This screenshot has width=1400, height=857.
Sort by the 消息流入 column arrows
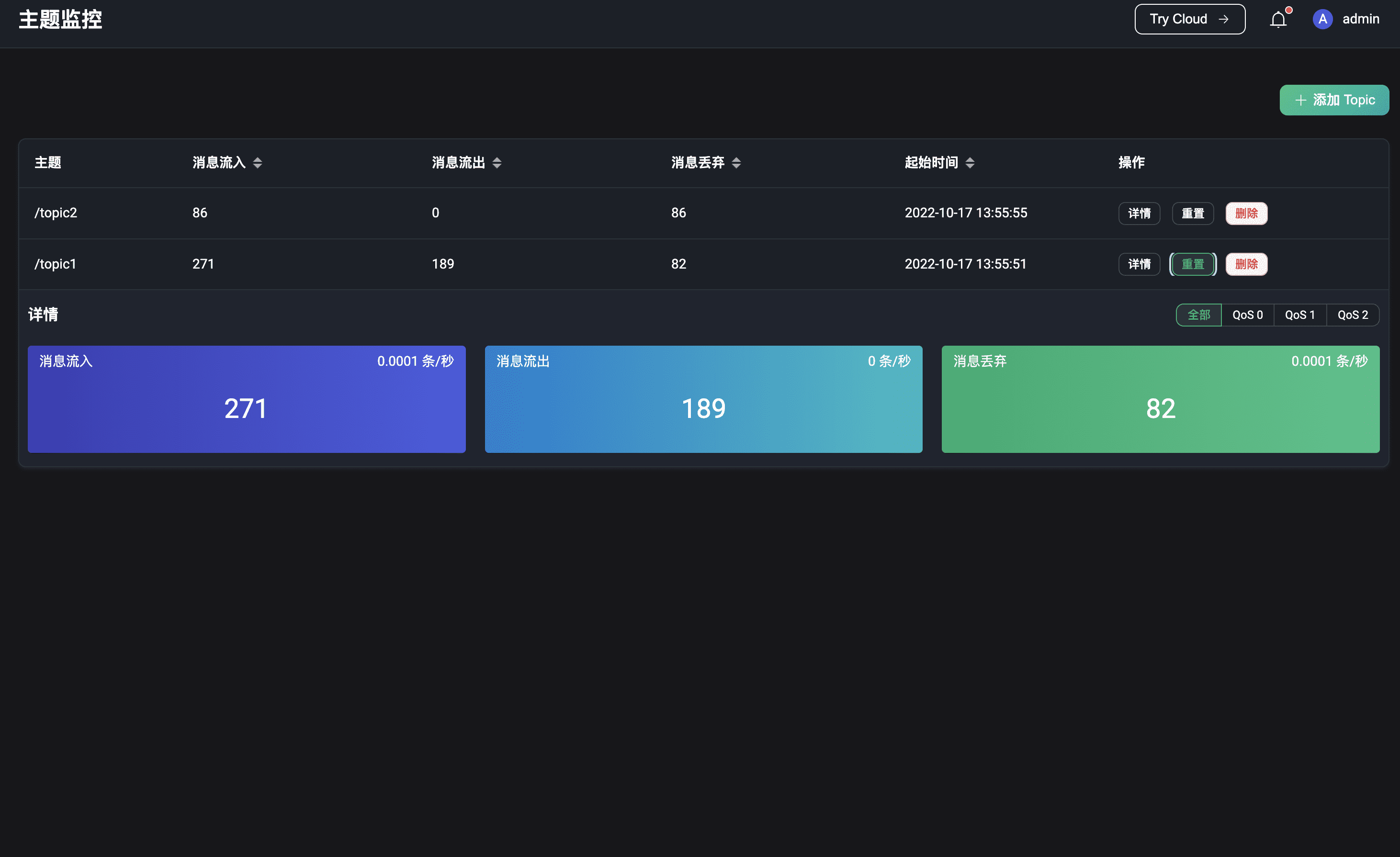[258, 163]
